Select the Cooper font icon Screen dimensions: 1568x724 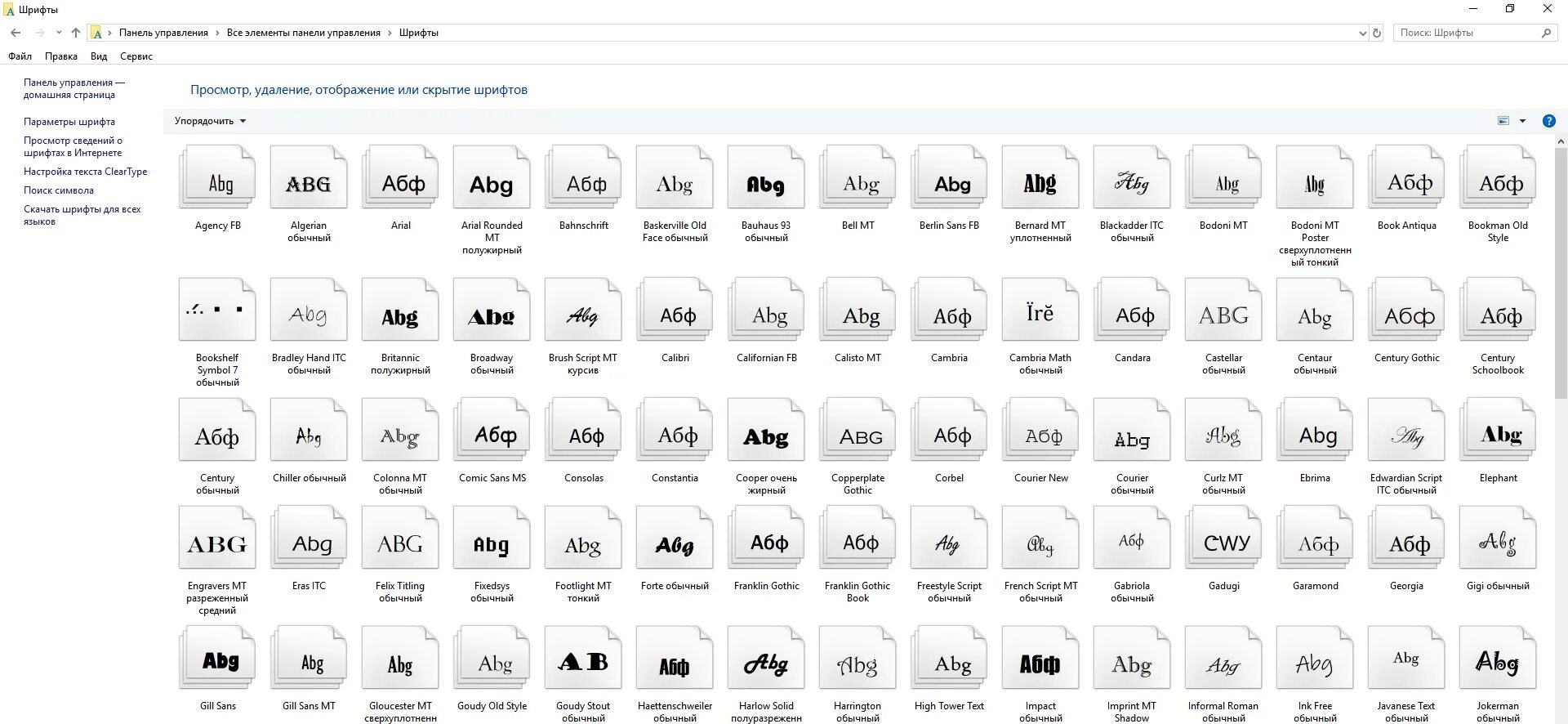[766, 430]
